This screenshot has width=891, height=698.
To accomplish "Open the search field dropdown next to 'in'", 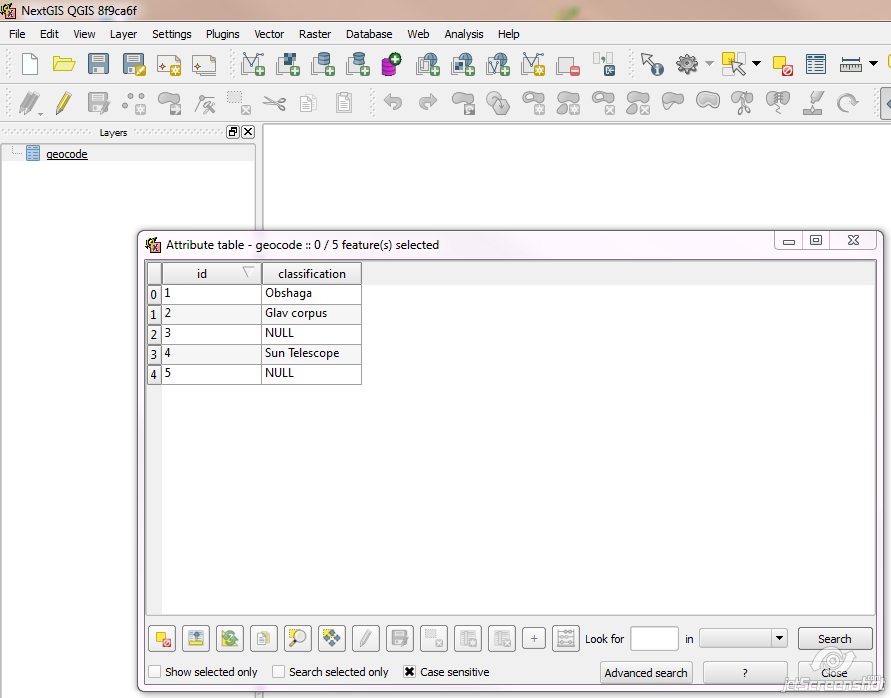I will [x=744, y=638].
